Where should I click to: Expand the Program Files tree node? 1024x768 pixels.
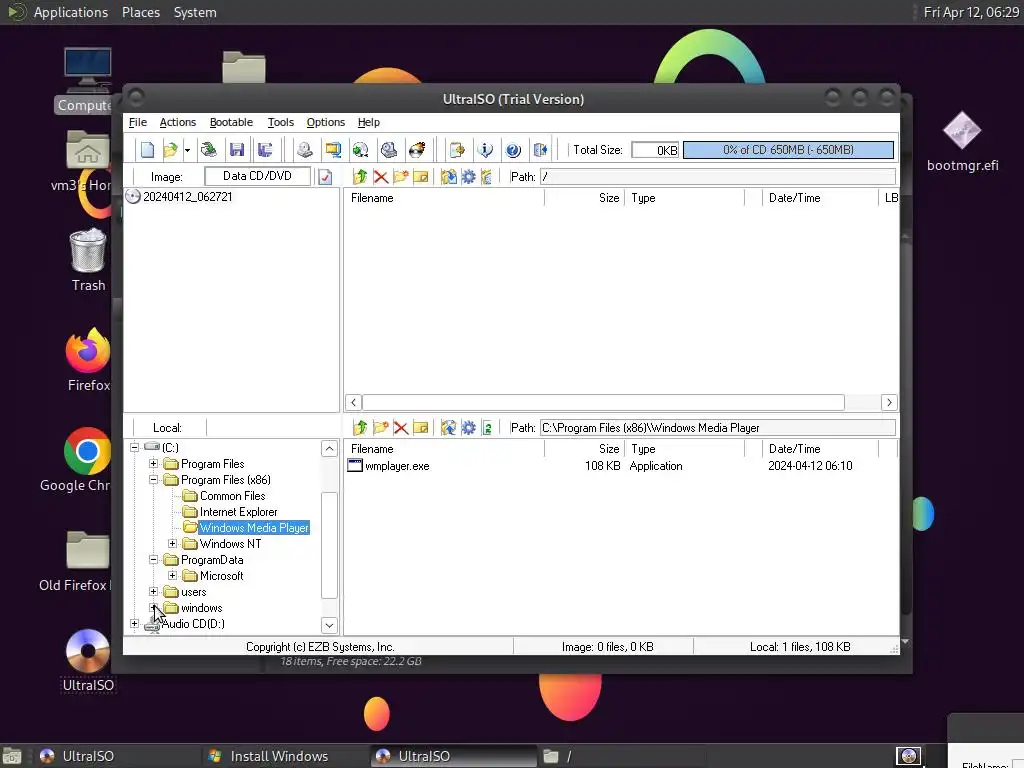coord(153,464)
